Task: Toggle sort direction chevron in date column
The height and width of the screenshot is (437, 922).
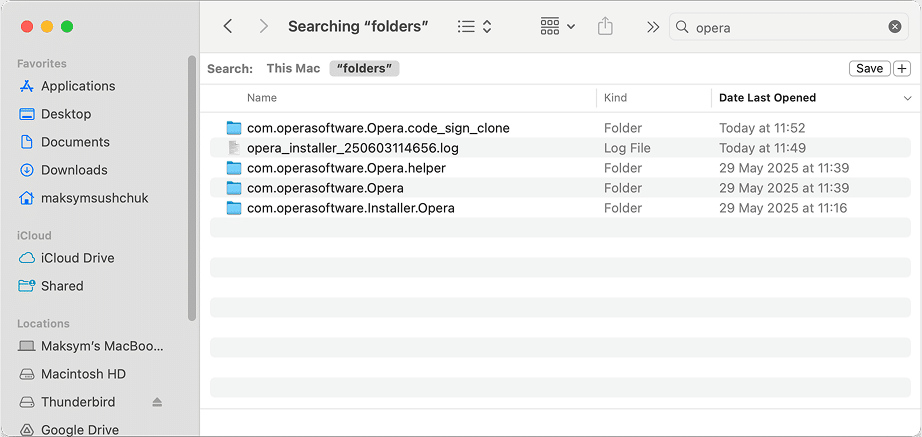Action: [907, 99]
